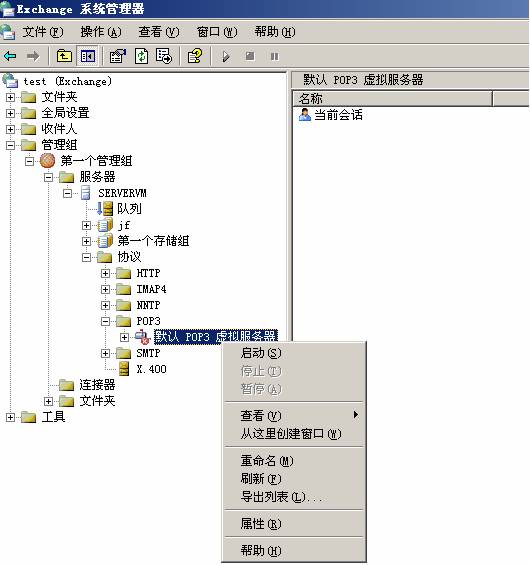The width and height of the screenshot is (530, 565).
Task: Click the HTTP folder icon
Action: (x=124, y=273)
